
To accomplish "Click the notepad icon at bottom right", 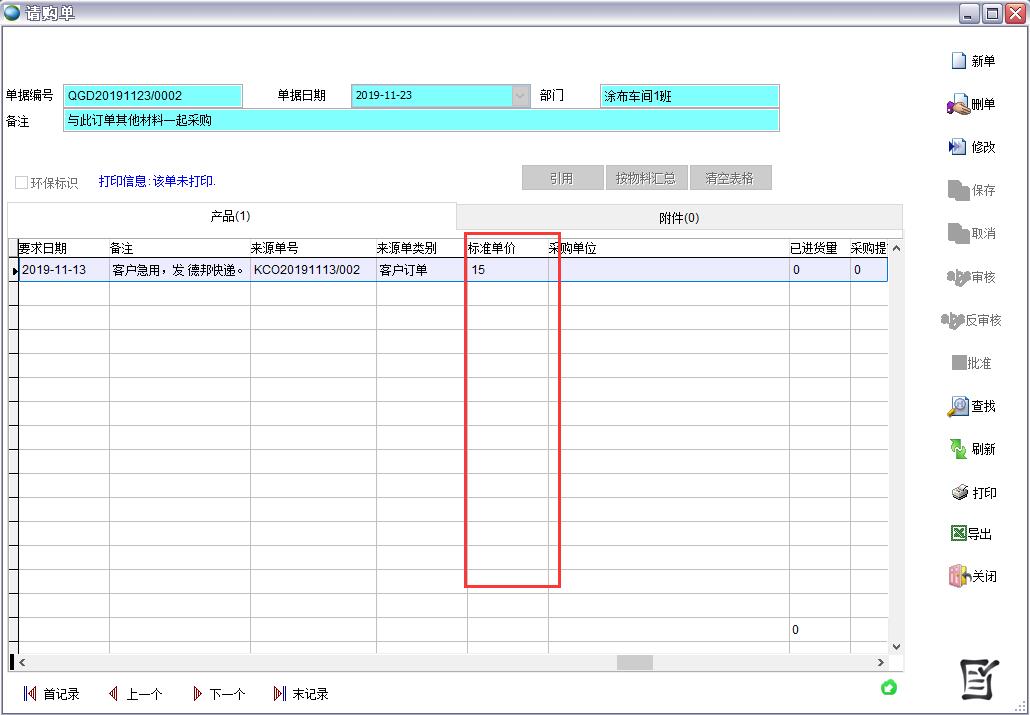I will click(x=979, y=680).
